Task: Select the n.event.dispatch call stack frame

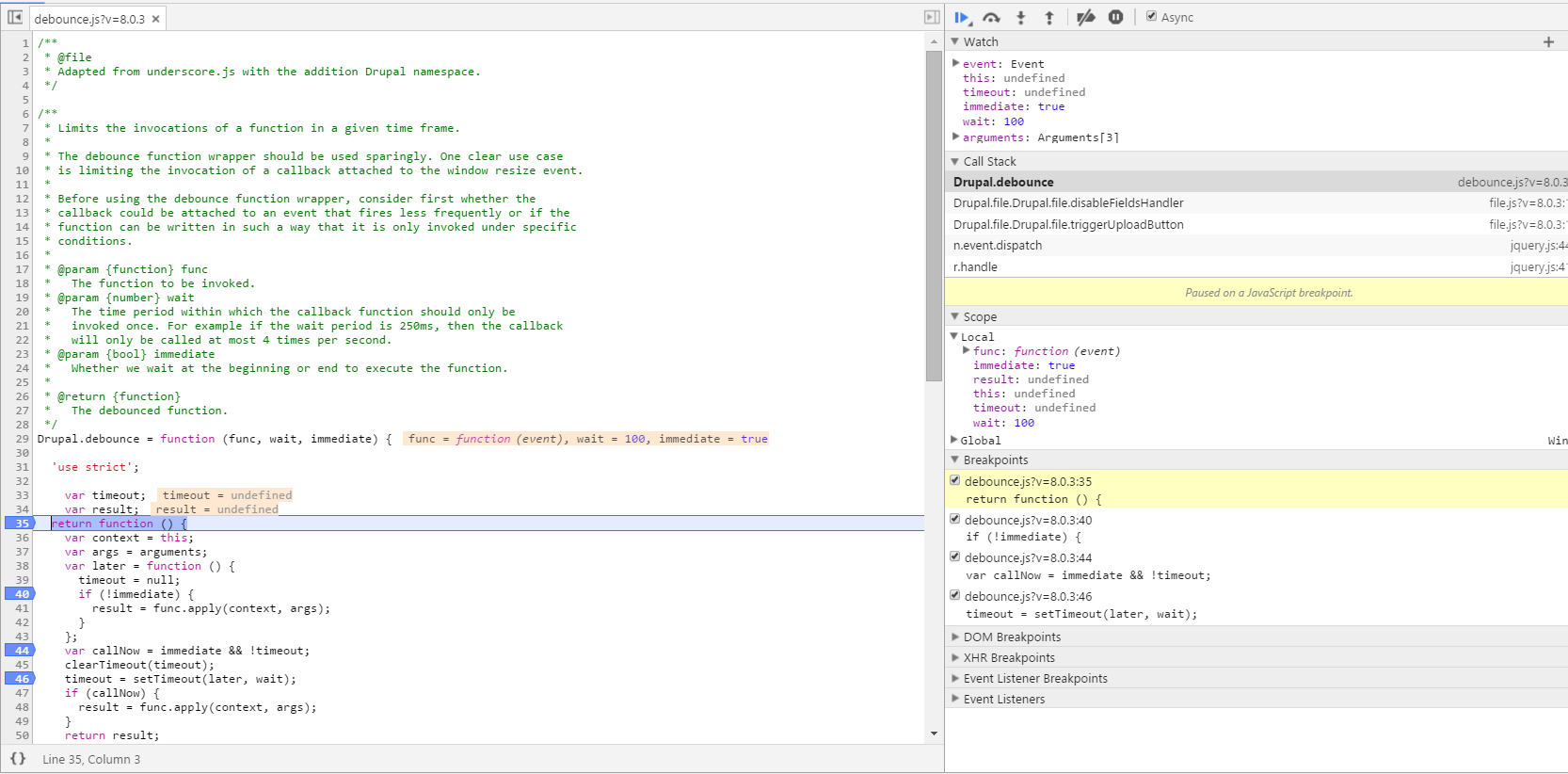Action: 998,246
